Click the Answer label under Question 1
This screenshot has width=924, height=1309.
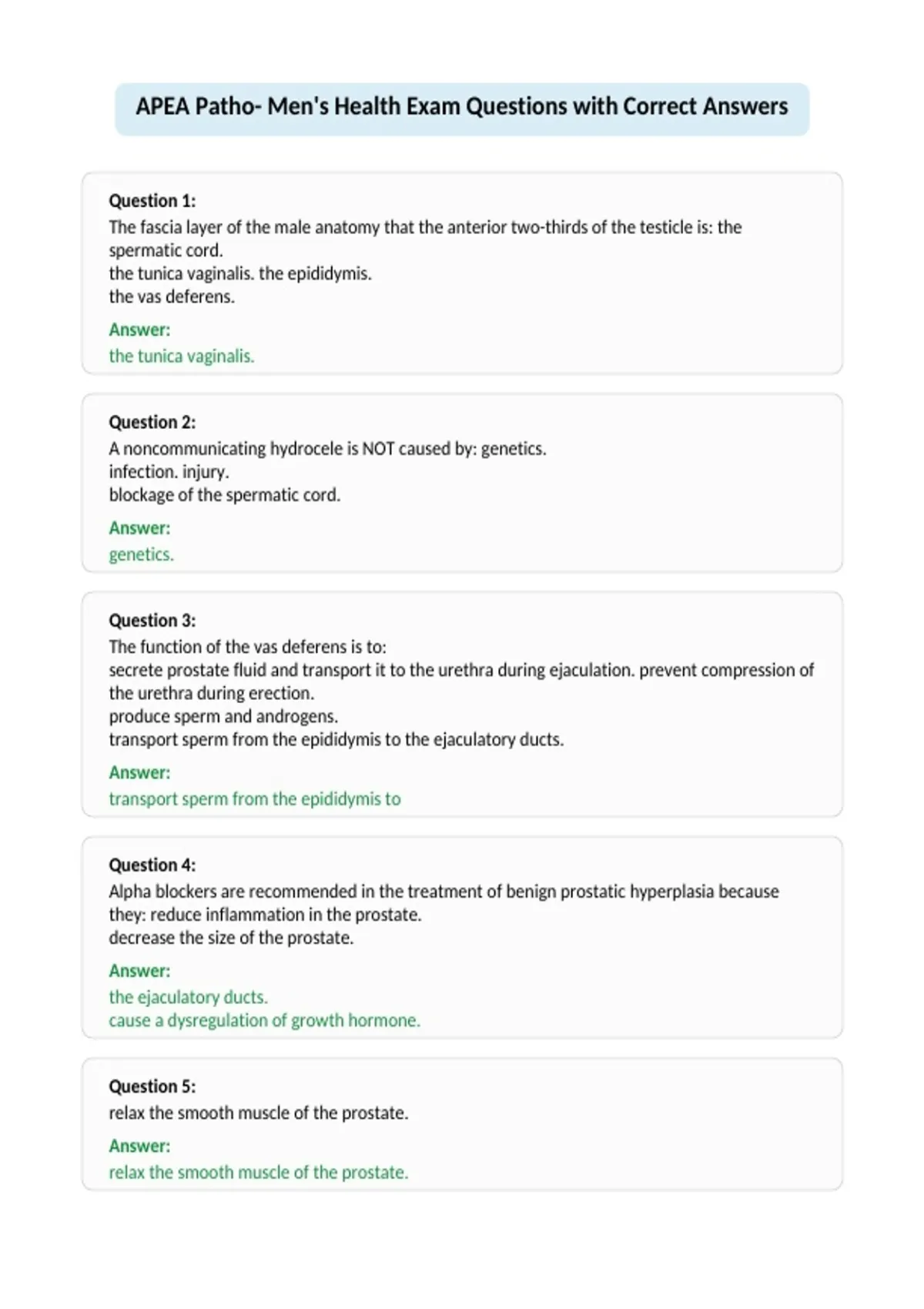click(x=139, y=330)
